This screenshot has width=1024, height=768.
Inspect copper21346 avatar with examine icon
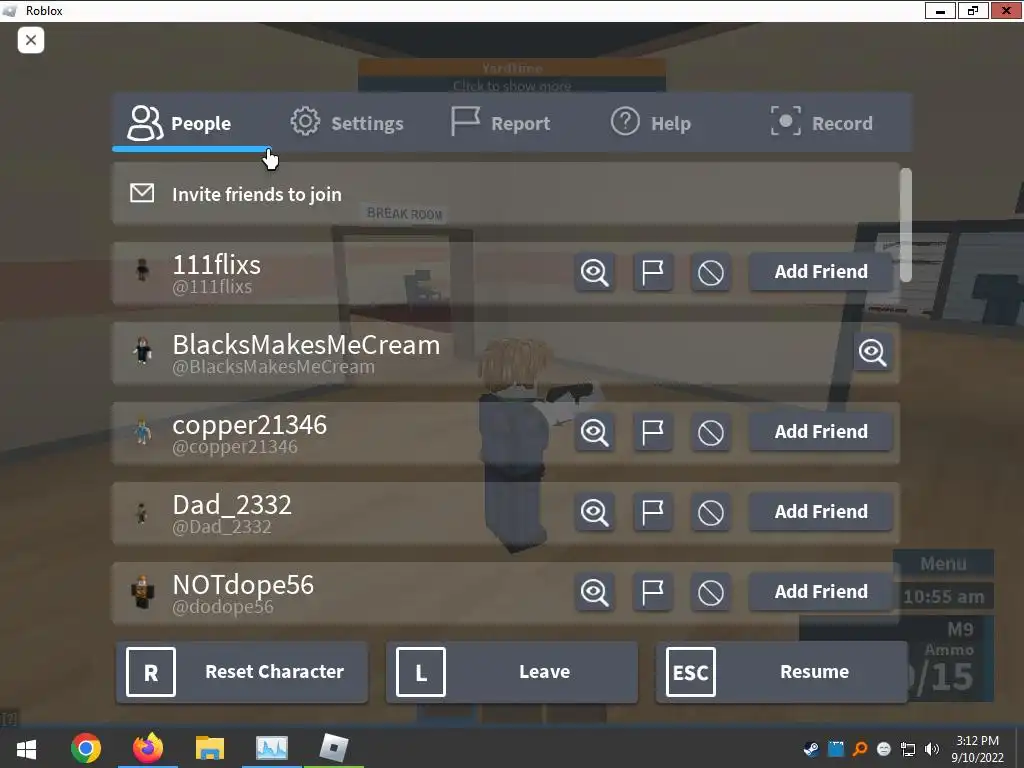coord(594,432)
